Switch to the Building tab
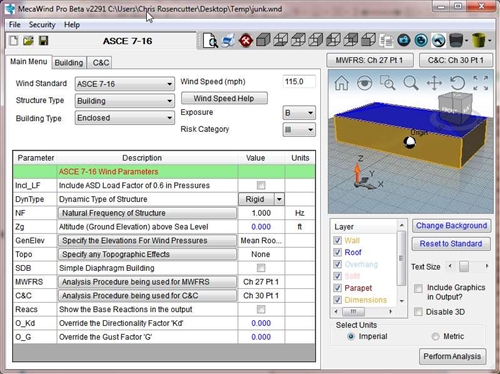 click(x=69, y=63)
